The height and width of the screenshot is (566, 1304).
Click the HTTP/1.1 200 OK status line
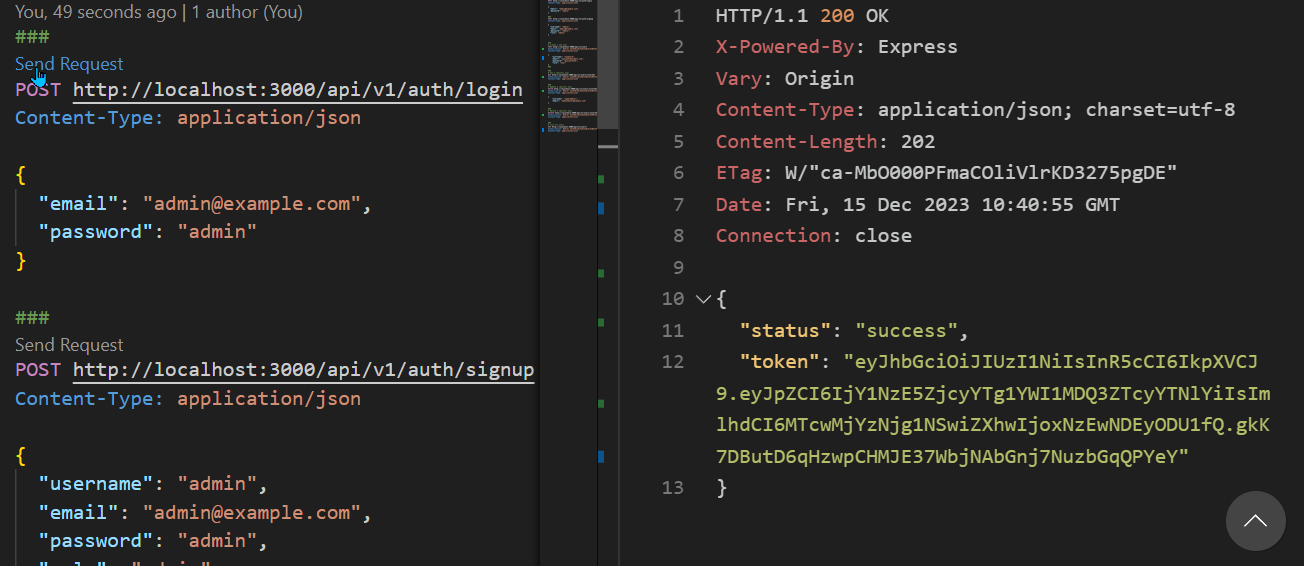coord(802,16)
